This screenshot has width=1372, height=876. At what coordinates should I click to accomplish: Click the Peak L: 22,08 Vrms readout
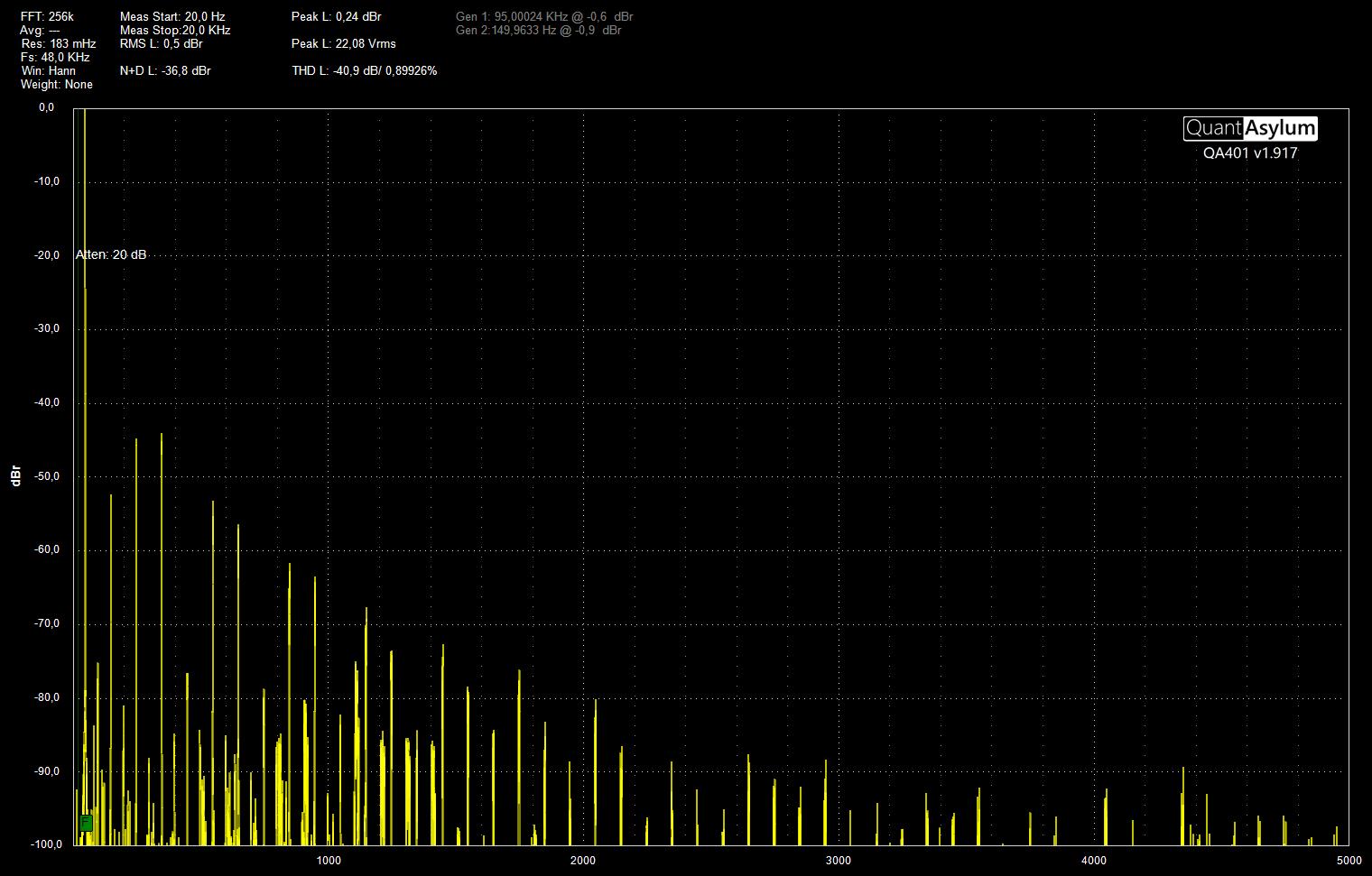(x=343, y=43)
